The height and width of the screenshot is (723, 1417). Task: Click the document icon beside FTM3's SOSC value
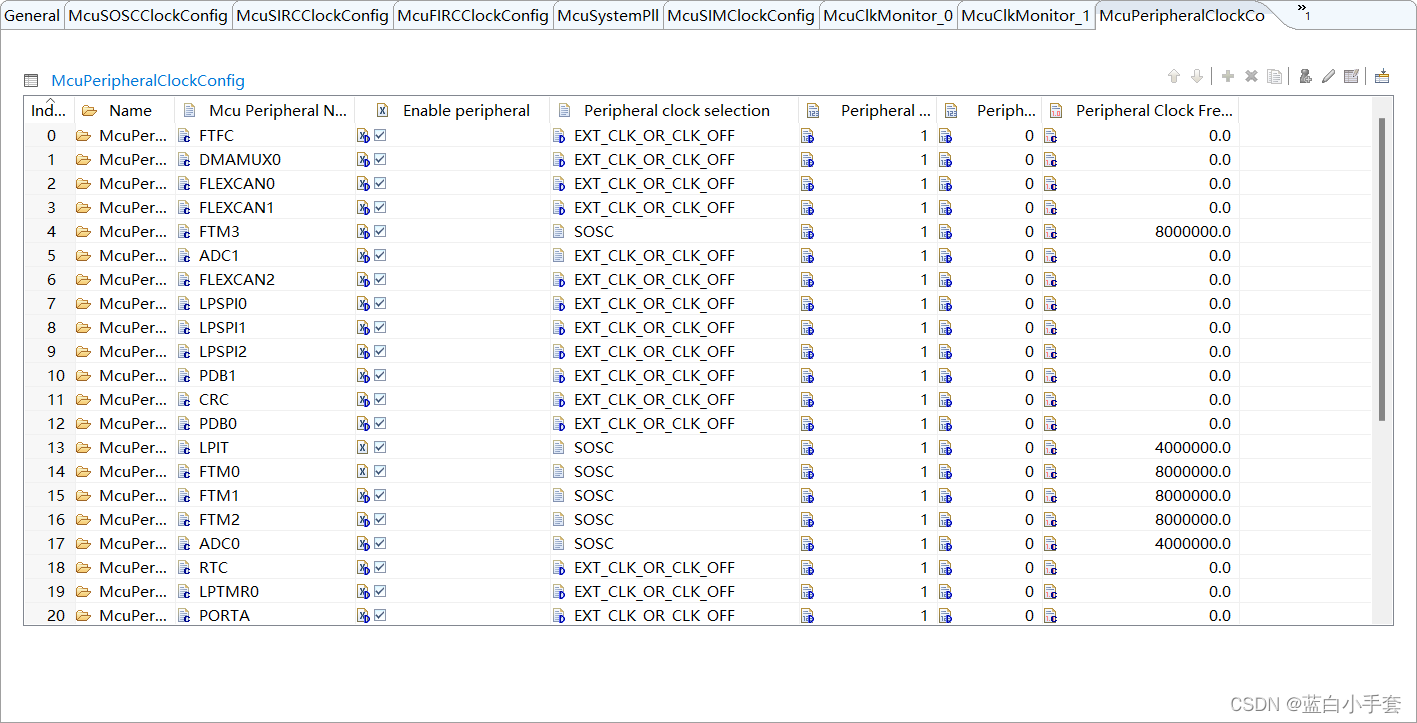pyautogui.click(x=559, y=232)
